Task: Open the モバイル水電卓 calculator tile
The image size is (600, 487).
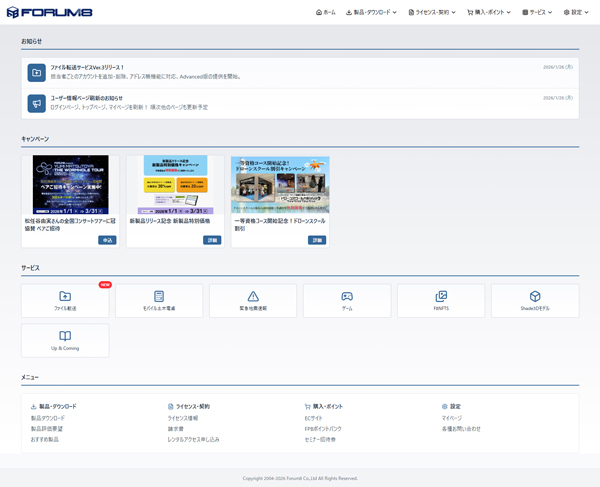Action: (159, 300)
